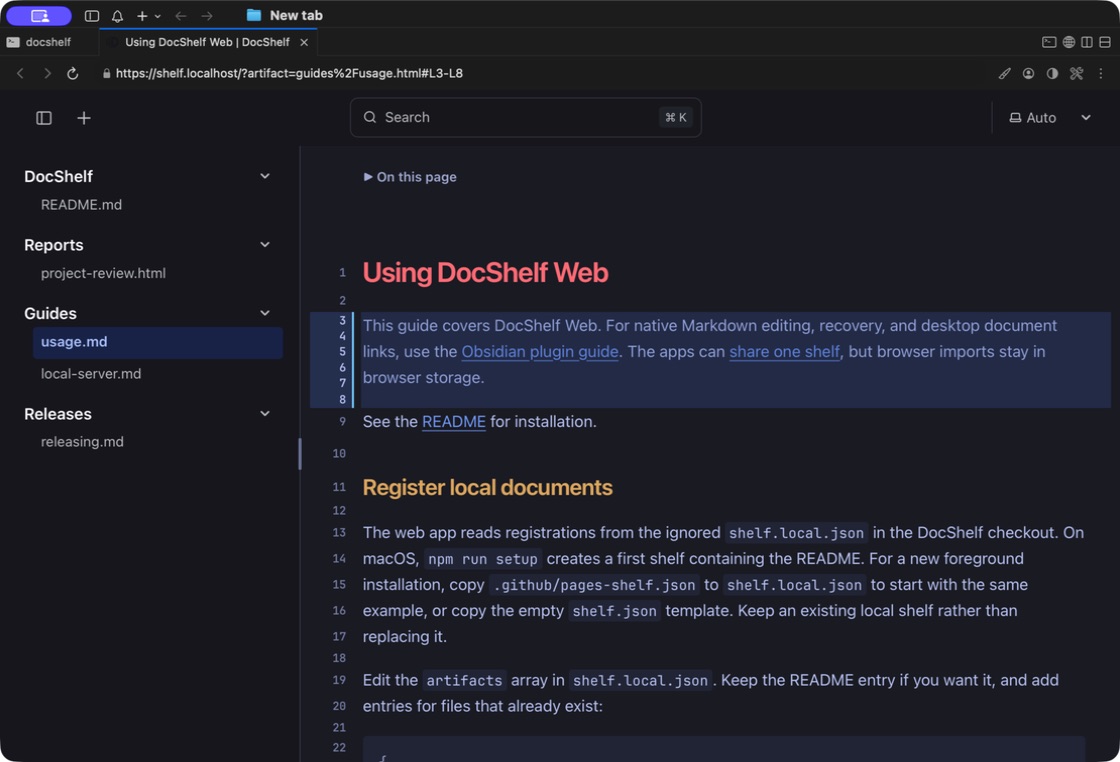Open the three-dot browser menu
Viewport: 1120px width, 762px height.
(1101, 73)
